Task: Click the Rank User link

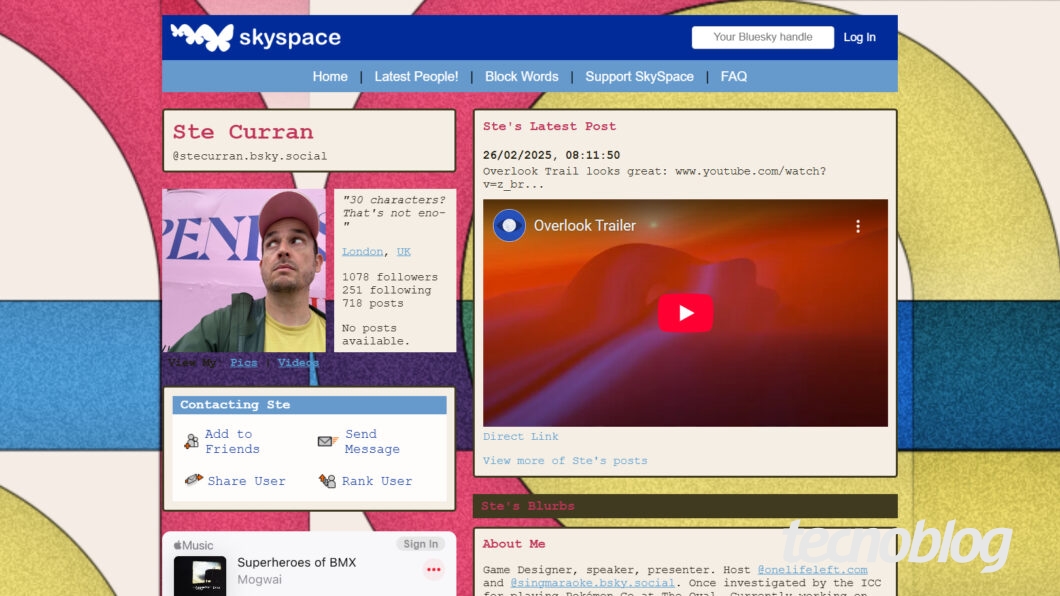Action: tap(377, 480)
